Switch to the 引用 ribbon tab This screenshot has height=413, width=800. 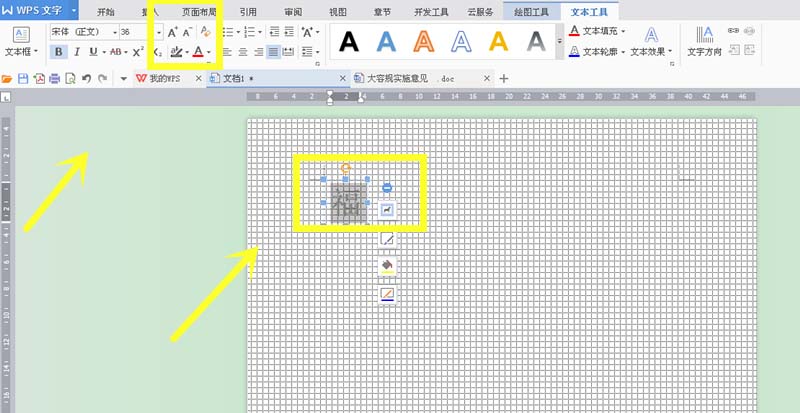(x=247, y=11)
